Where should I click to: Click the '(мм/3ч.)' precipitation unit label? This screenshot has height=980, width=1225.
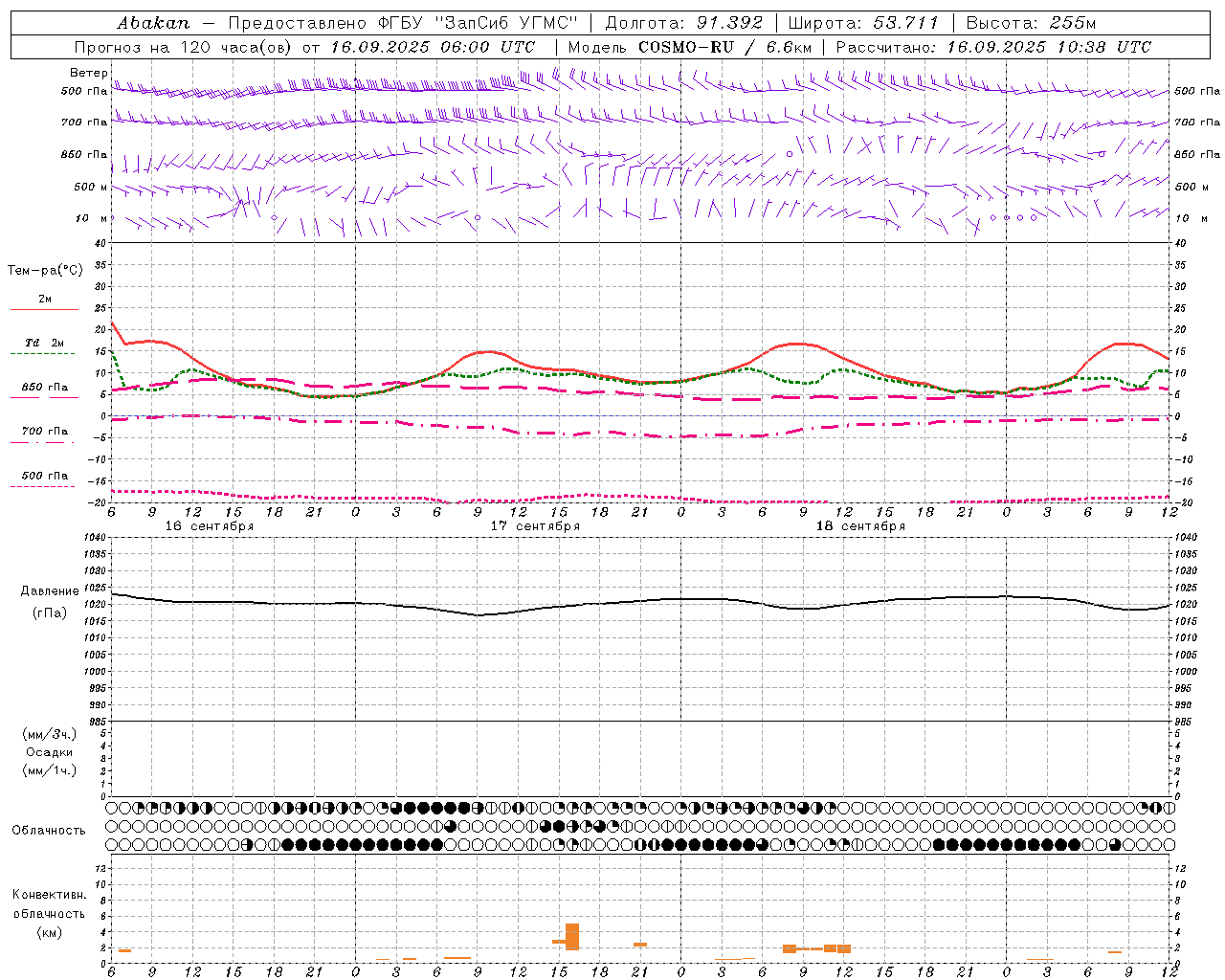click(50, 735)
